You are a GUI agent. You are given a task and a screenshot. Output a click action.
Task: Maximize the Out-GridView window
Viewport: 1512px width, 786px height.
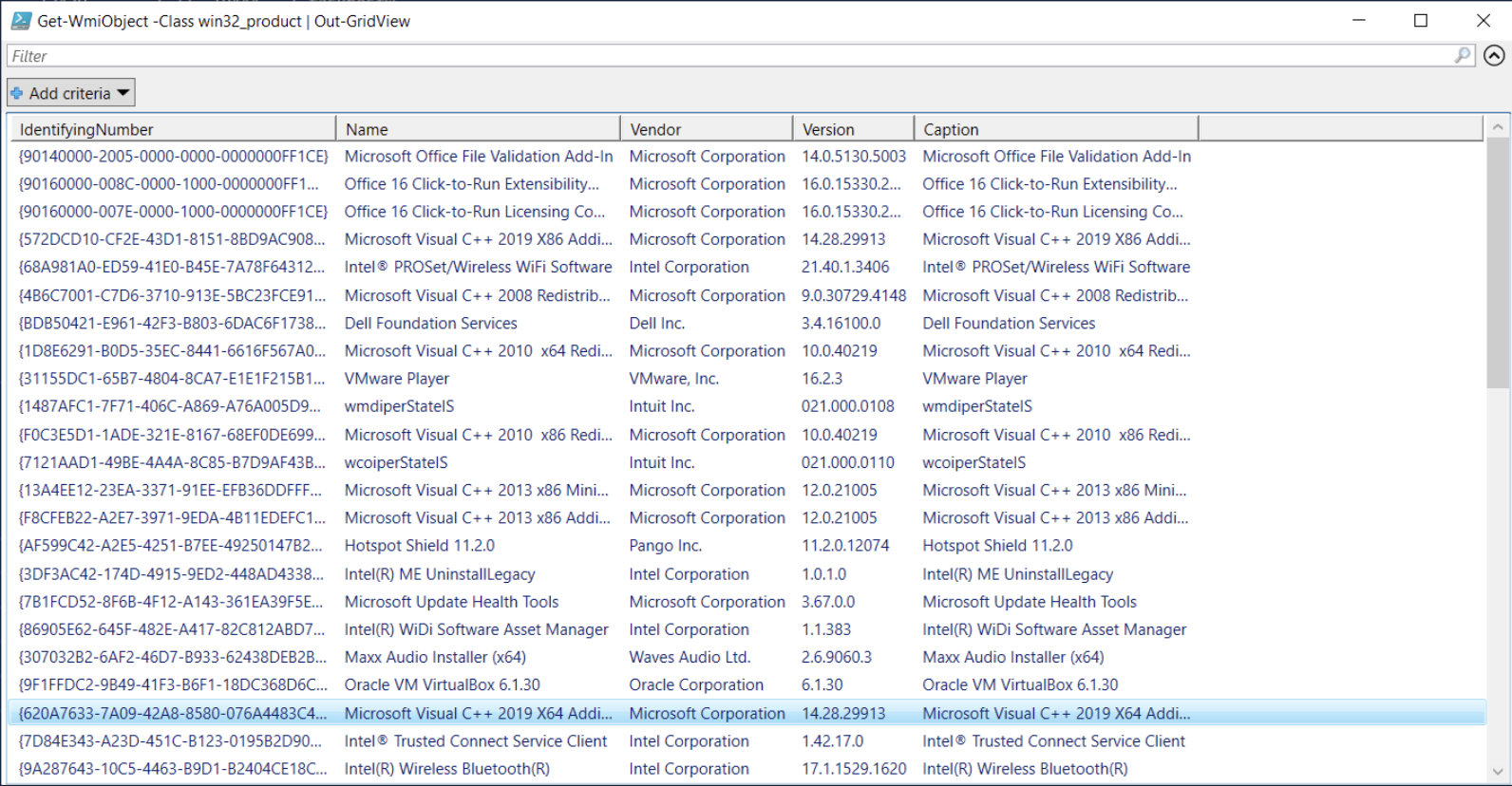click(x=1421, y=20)
